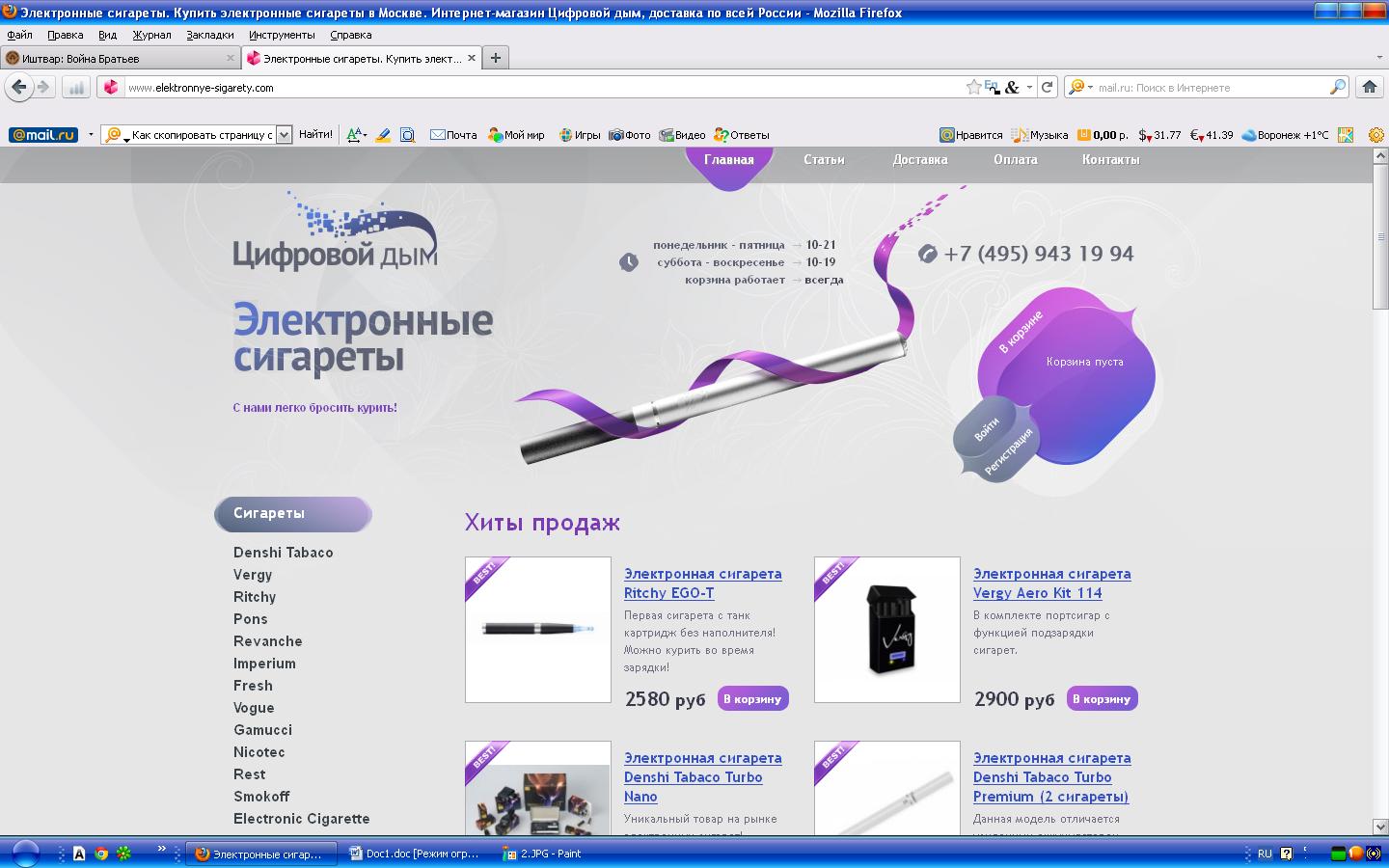This screenshot has height=868, width=1389.
Task: Open the list all tabs dropdown
Action: [1379, 58]
